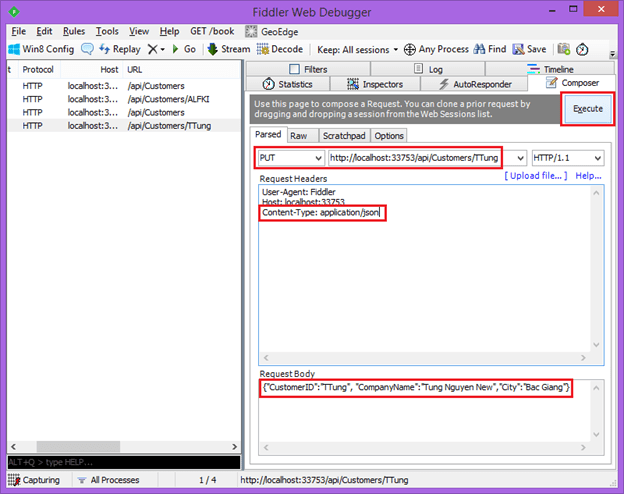624x494 pixels.
Task: Open the File menu
Action: [x=18, y=31]
